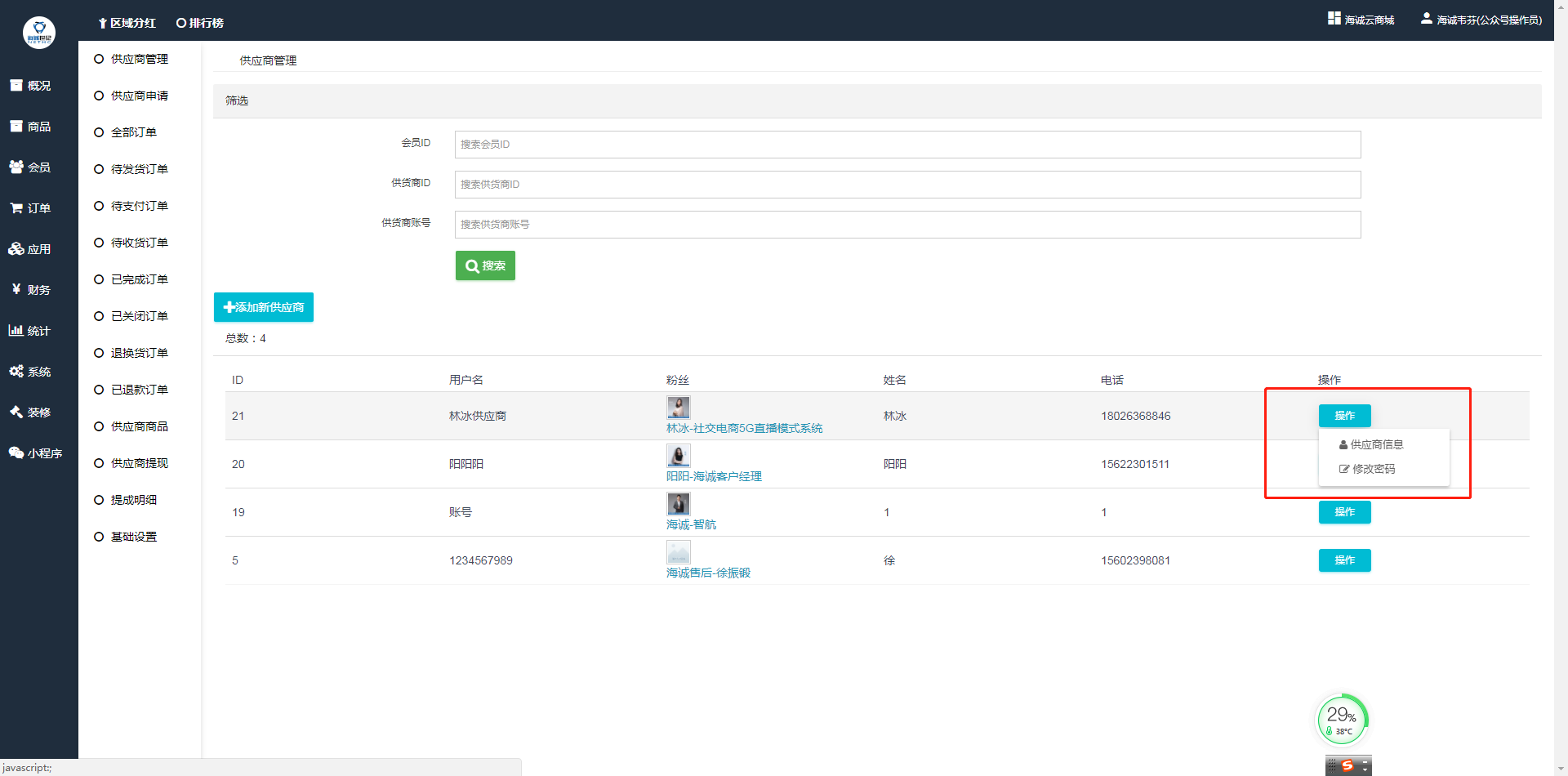Choose 修改密码 from the dropdown menu

coord(1373,469)
